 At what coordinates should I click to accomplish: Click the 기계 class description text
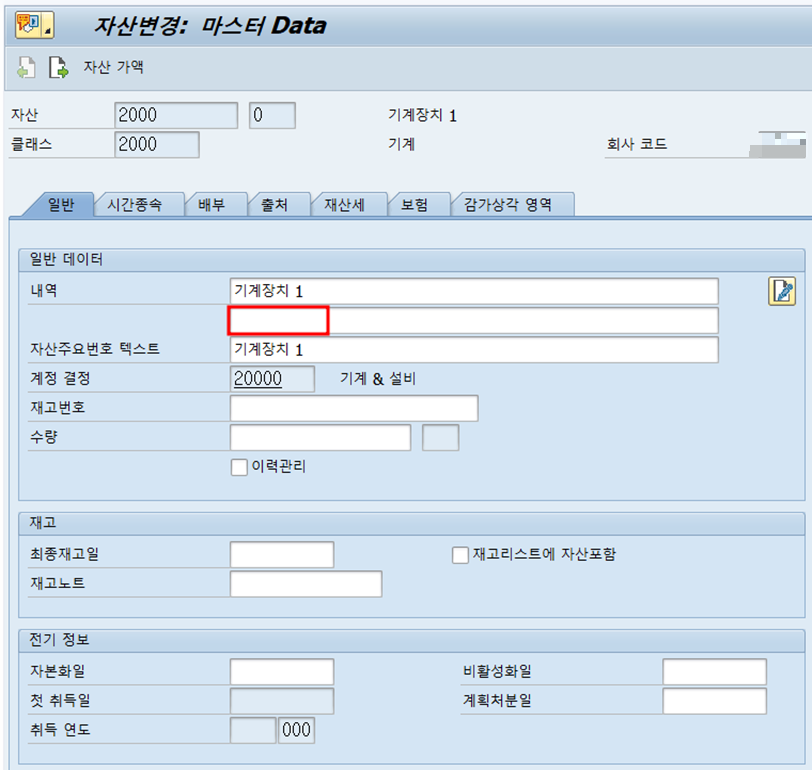pos(402,144)
